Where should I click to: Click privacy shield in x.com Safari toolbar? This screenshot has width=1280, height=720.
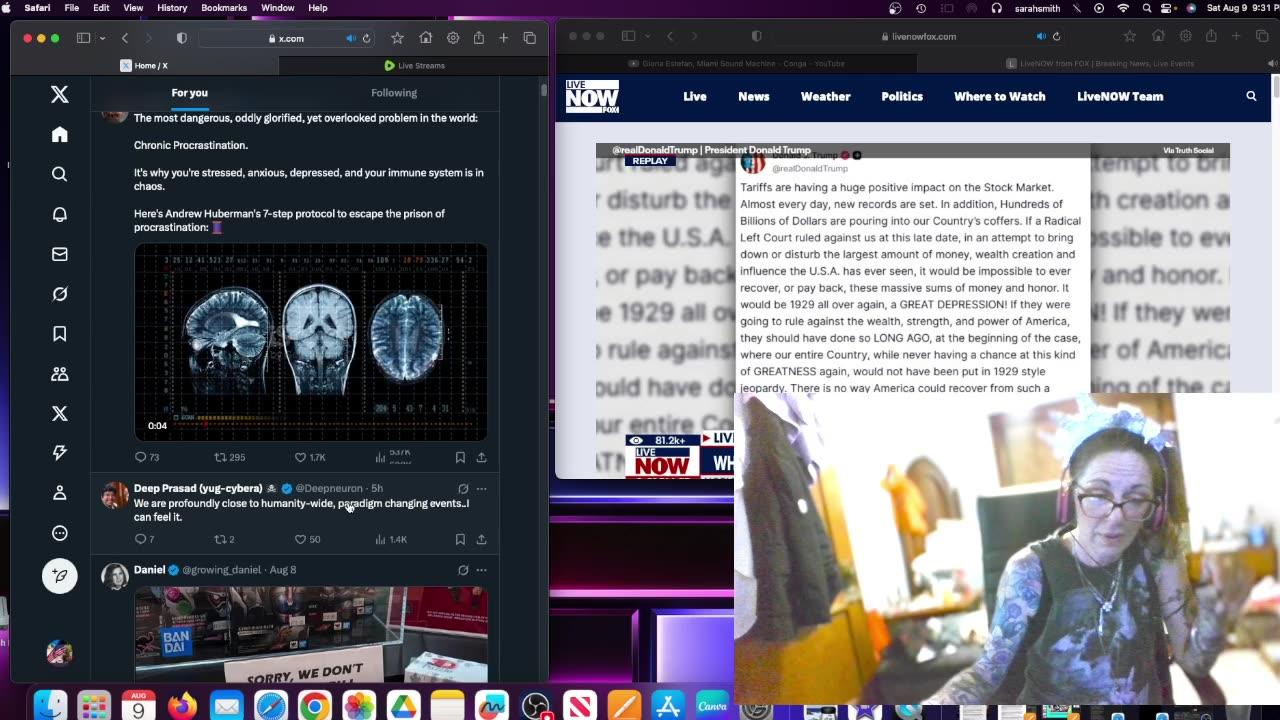coord(181,38)
